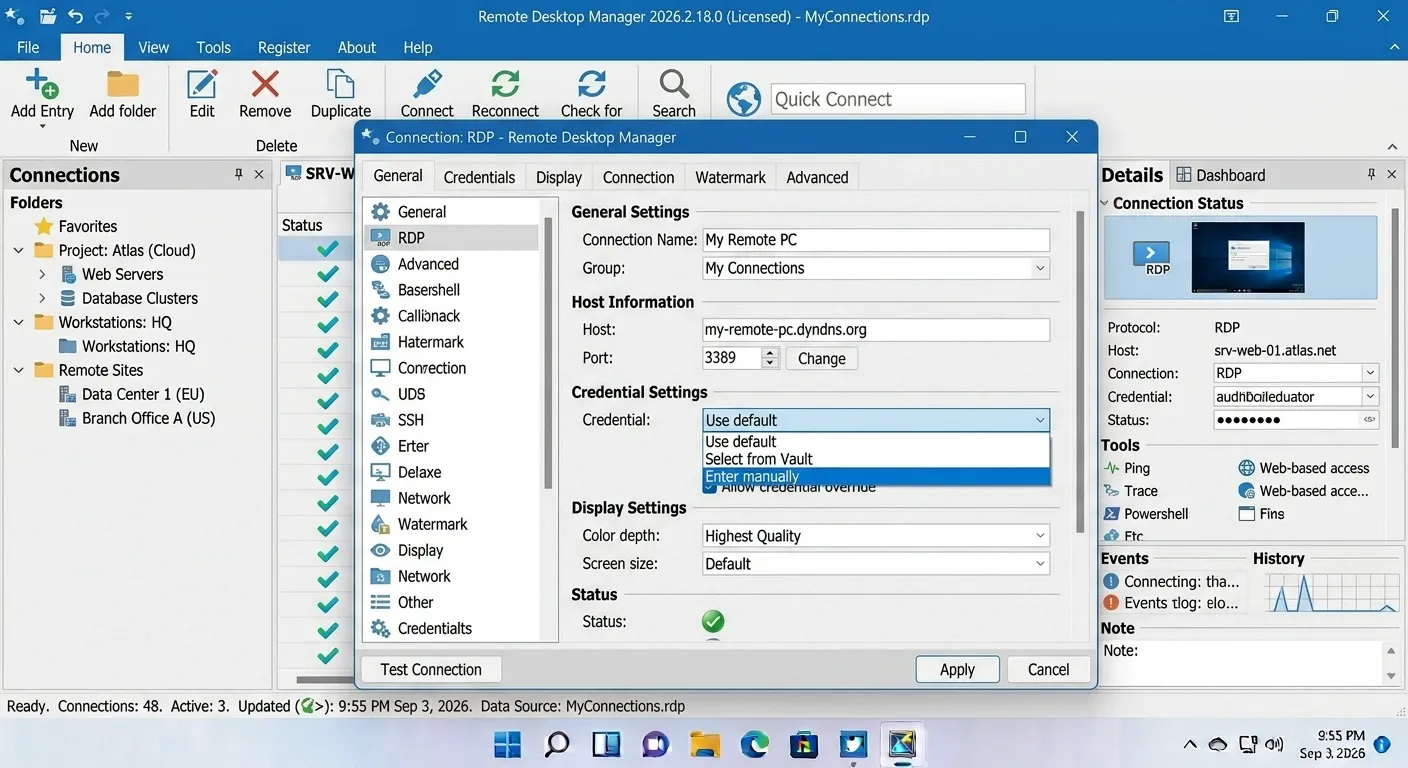Open the Screen size dropdown

tap(1040, 564)
